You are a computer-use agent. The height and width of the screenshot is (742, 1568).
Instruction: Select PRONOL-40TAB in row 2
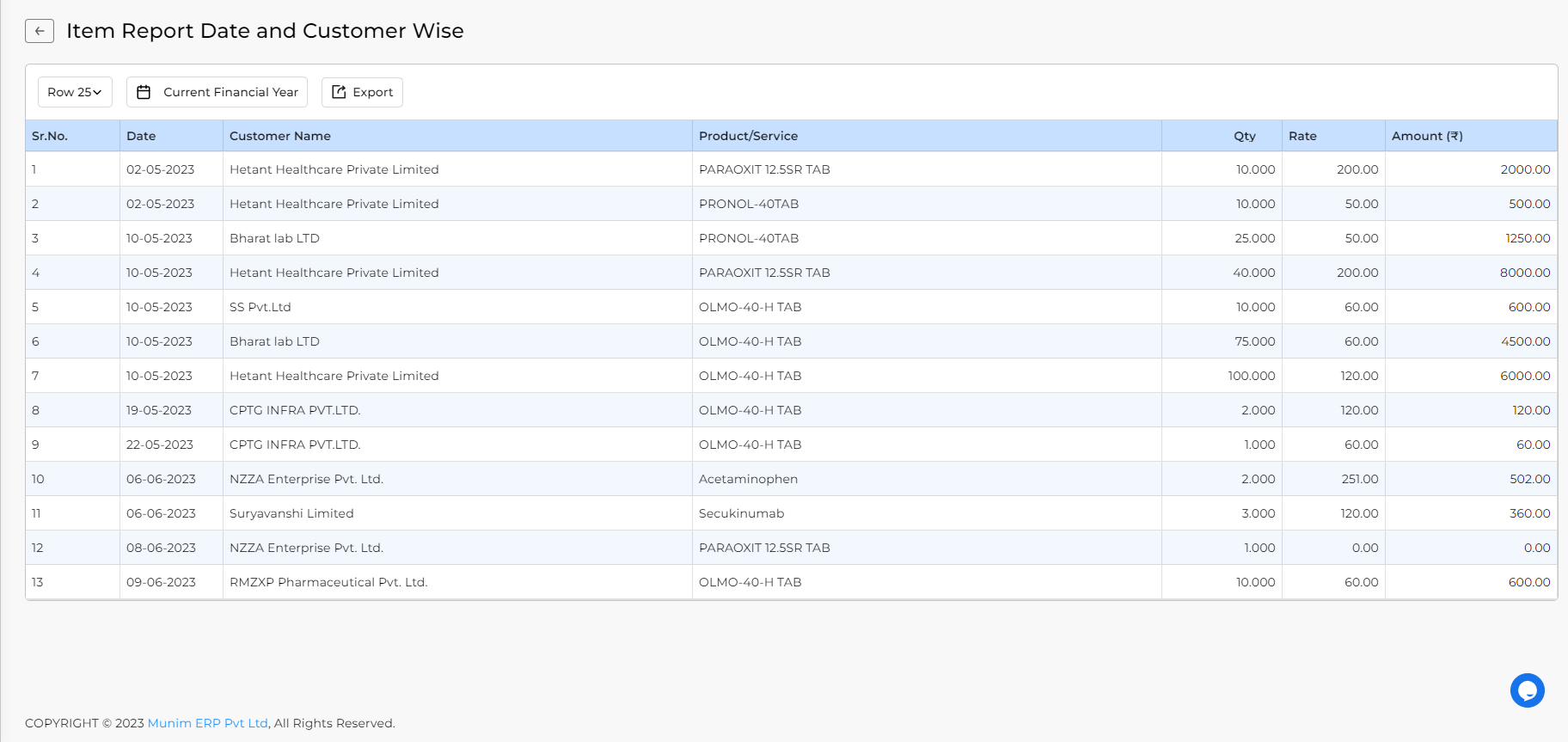[x=749, y=204]
